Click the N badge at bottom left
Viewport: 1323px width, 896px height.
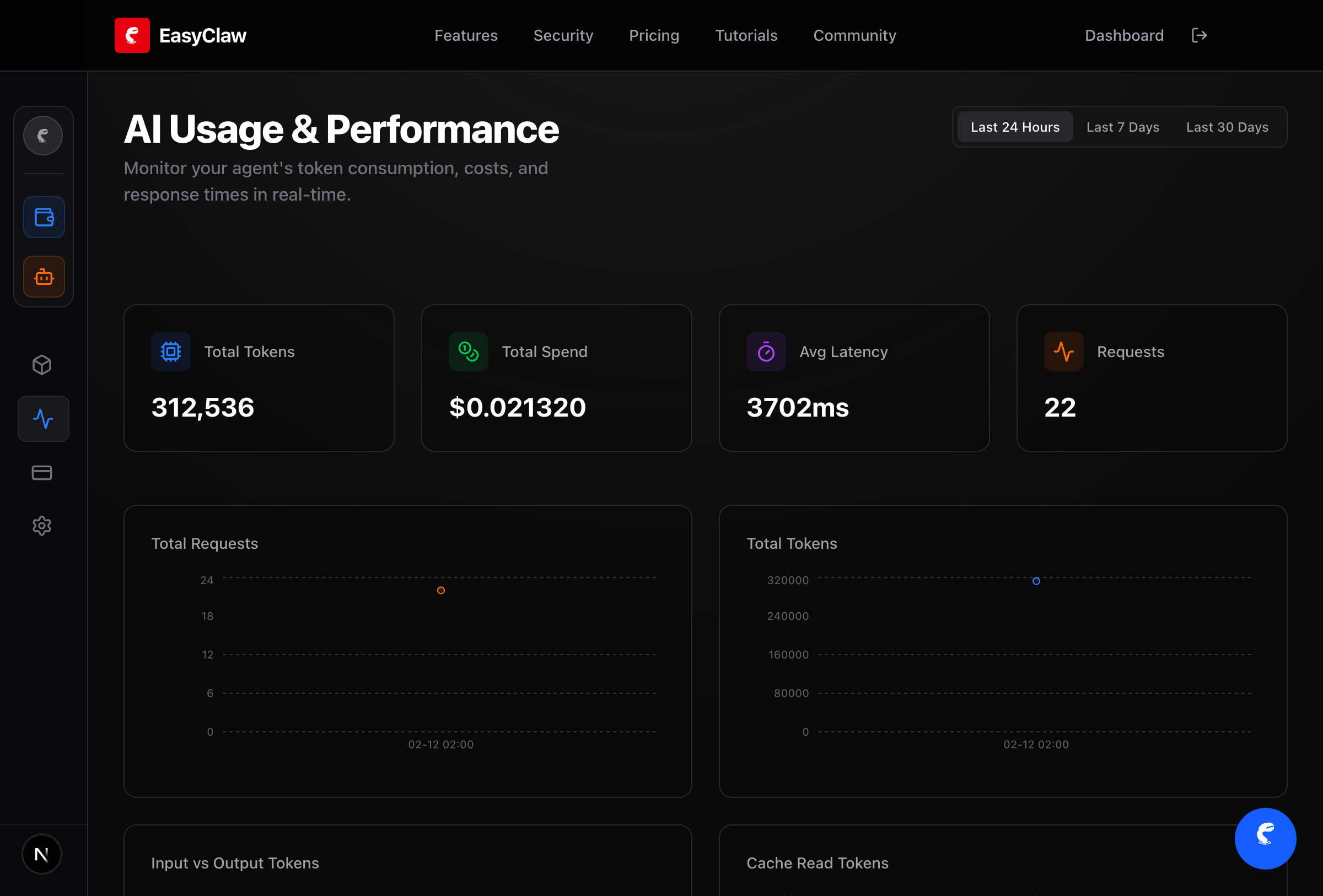tap(41, 854)
